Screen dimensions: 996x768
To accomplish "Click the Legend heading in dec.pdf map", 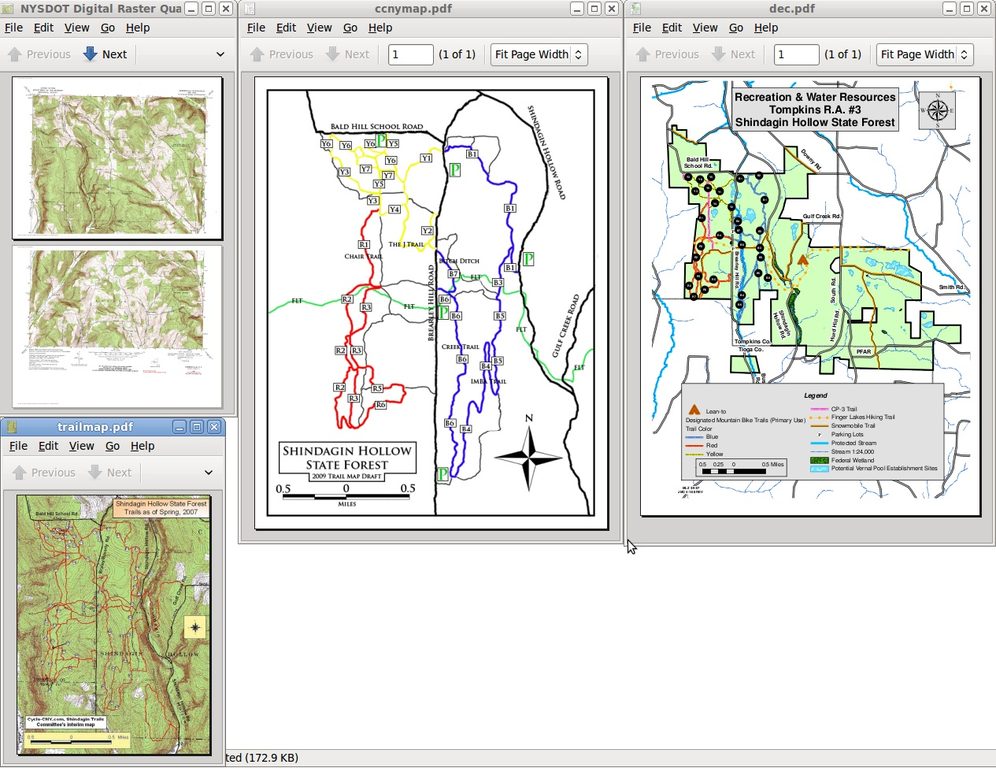I will 815,395.
